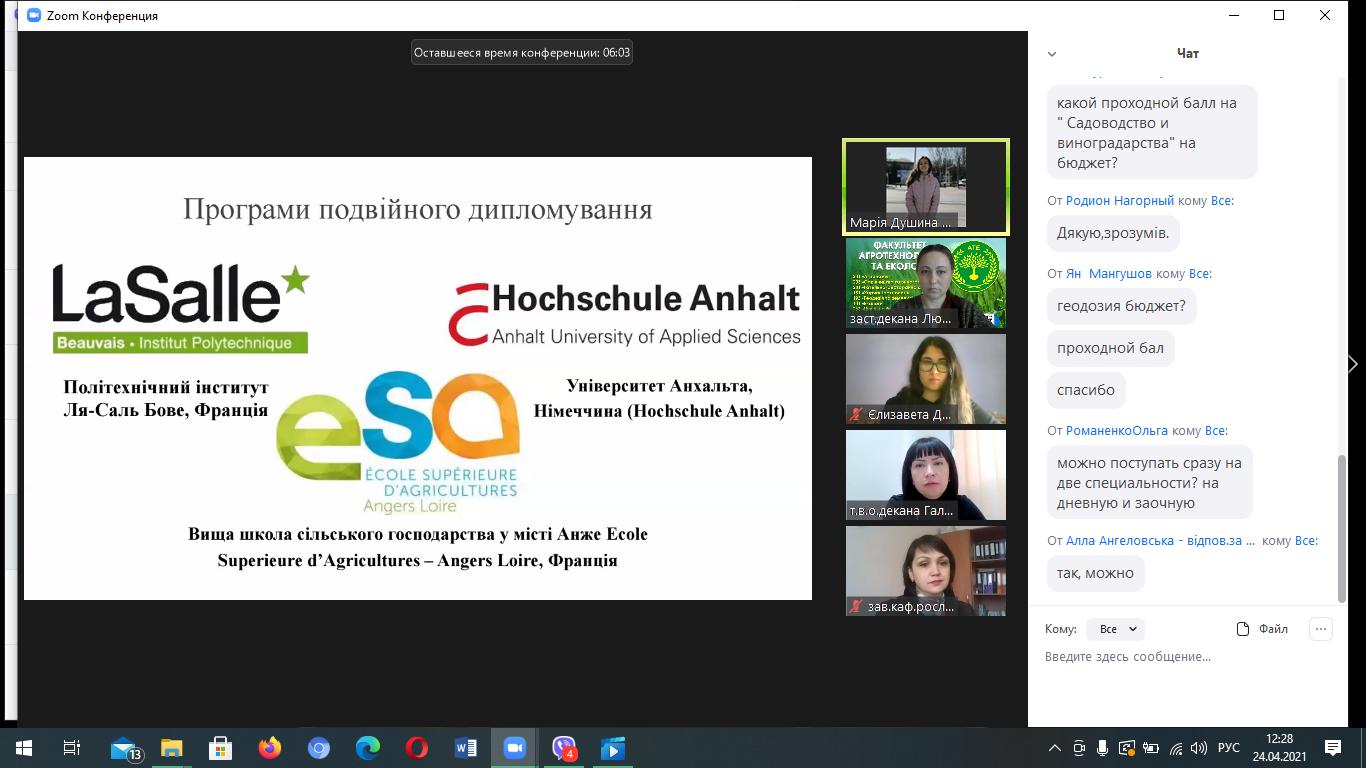This screenshot has height=768, width=1366.
Task: Open the clock showing 12:28 24.04.2021
Action: (1278, 748)
